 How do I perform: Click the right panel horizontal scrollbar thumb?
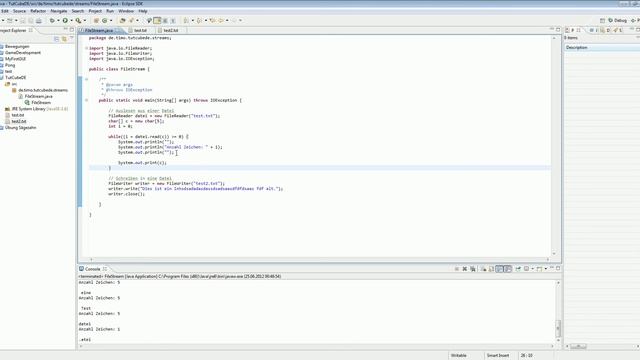point(578,346)
